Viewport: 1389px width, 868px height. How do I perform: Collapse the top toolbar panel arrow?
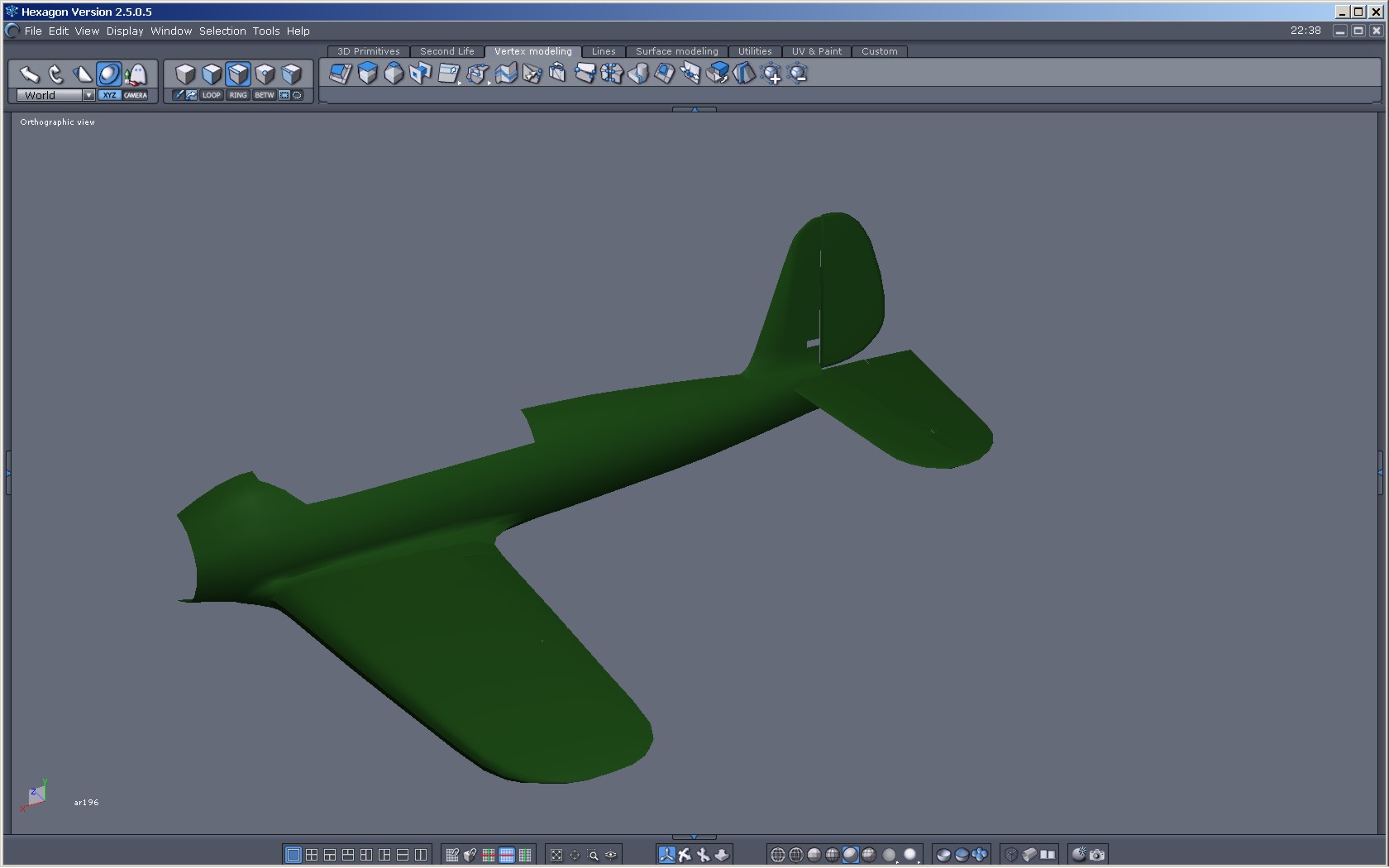tap(694, 109)
